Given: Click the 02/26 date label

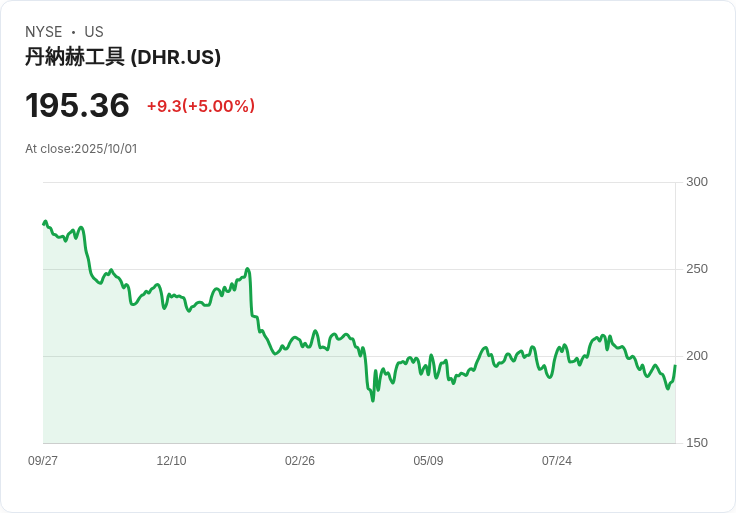Looking at the screenshot, I should (300, 461).
